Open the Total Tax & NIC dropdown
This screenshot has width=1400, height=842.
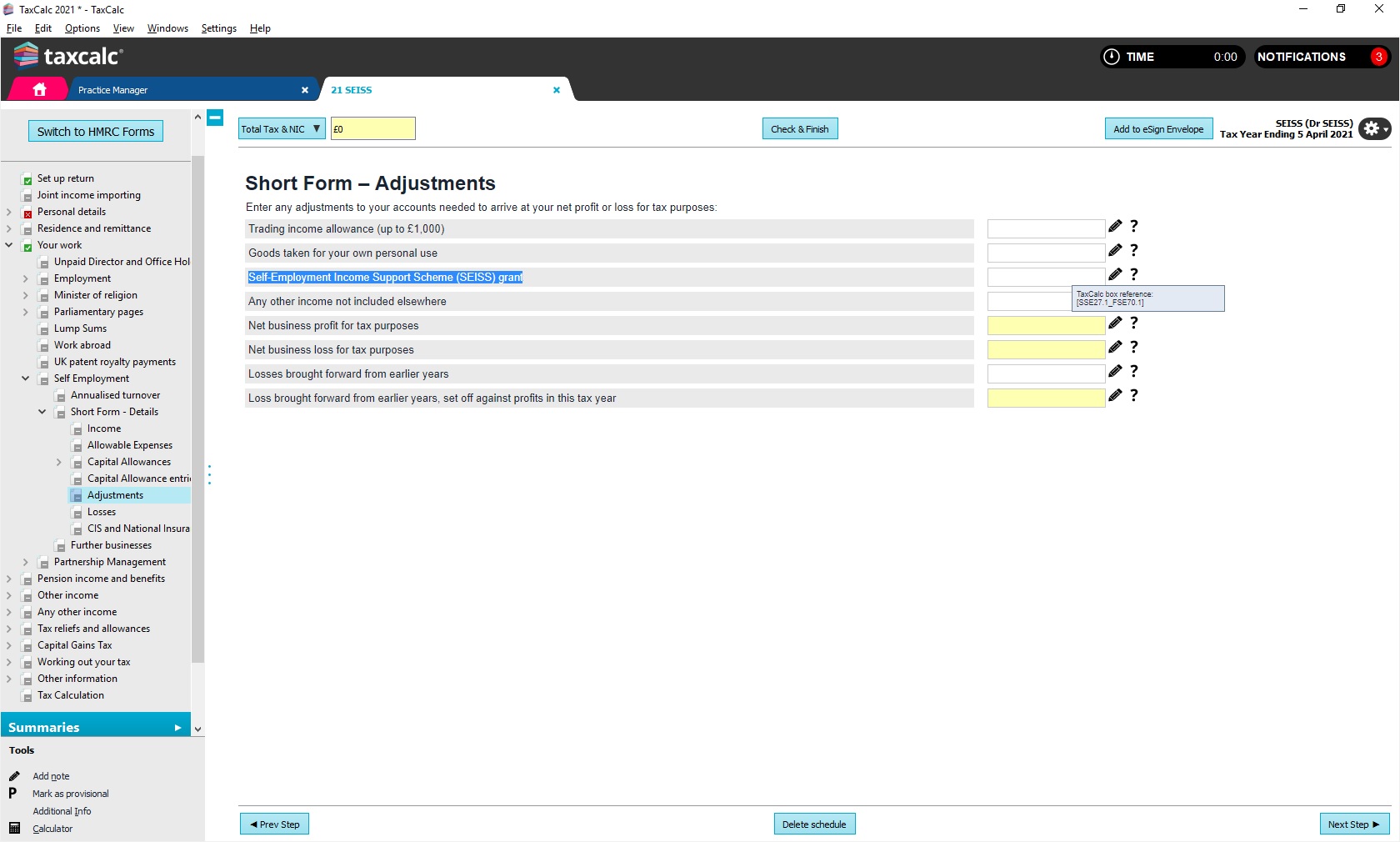tap(282, 128)
